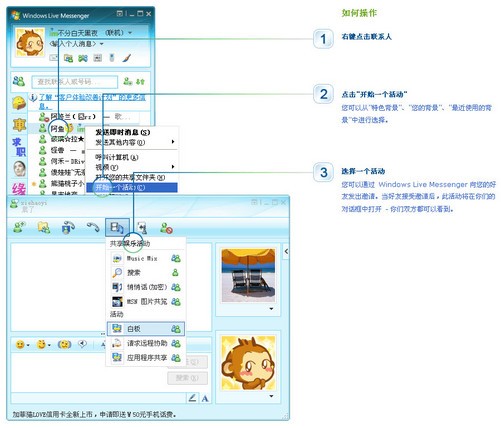Open the winks picker dropdown
The image size is (501, 428).
[43, 344]
